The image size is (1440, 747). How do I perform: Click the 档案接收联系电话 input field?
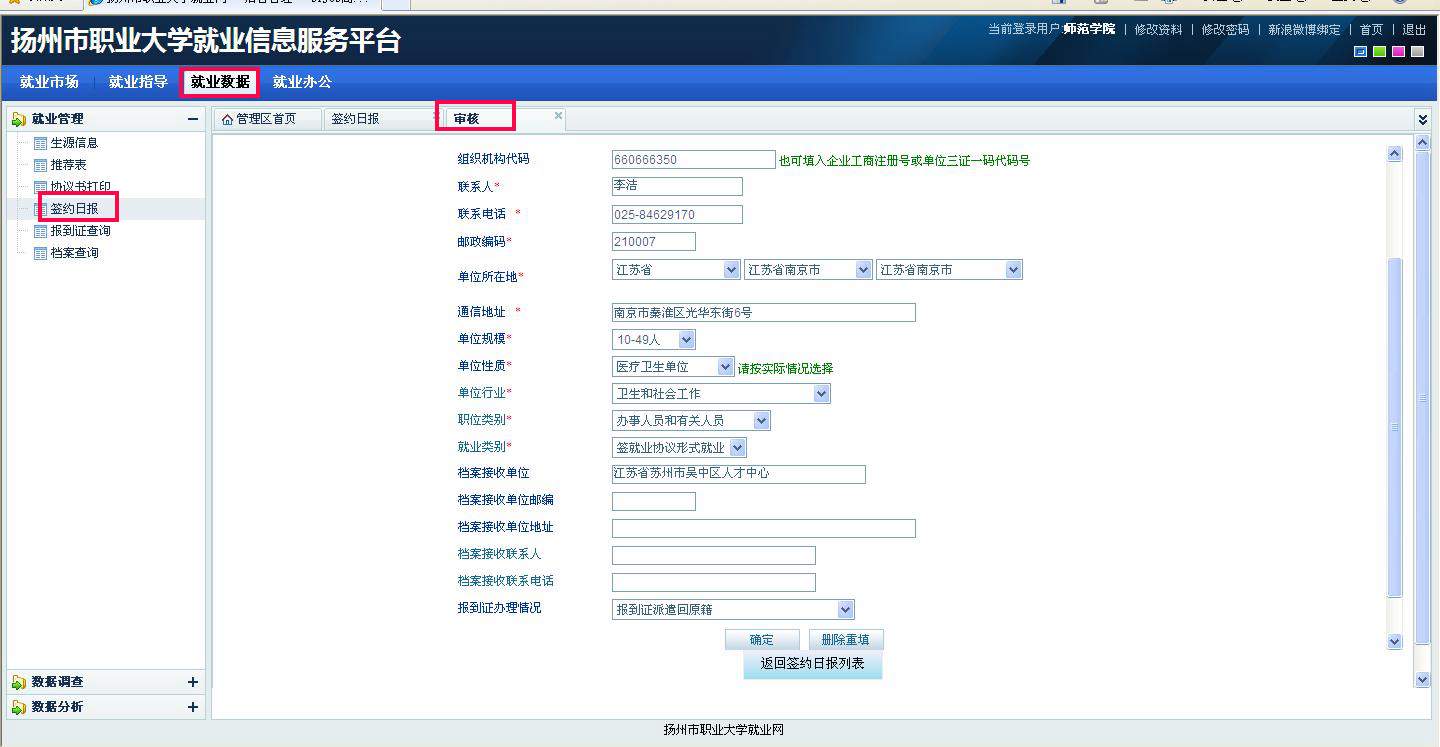pos(713,582)
